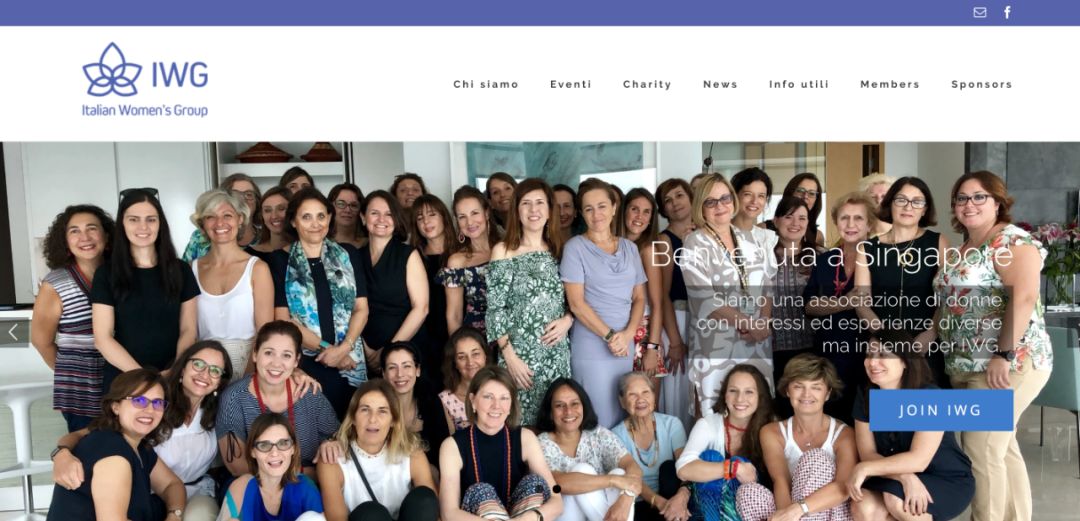Screen dimensions: 1080x521
Task: Open the News section
Action: (720, 84)
